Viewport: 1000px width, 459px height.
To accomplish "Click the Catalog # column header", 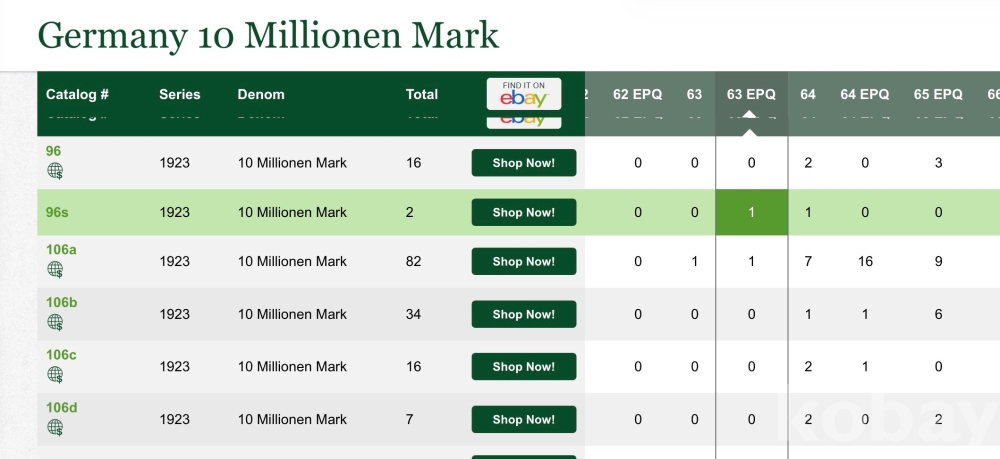I will pos(77,95).
